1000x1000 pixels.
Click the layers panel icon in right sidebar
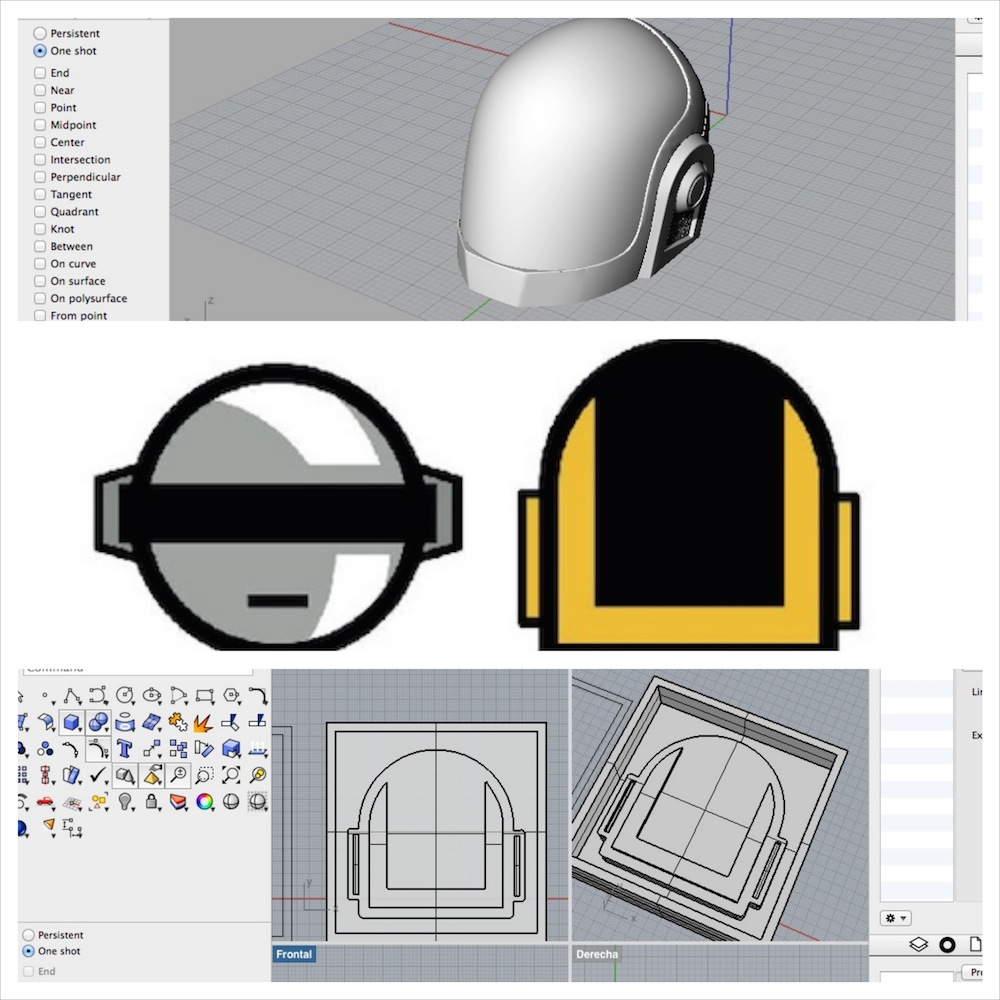pyautogui.click(x=918, y=945)
